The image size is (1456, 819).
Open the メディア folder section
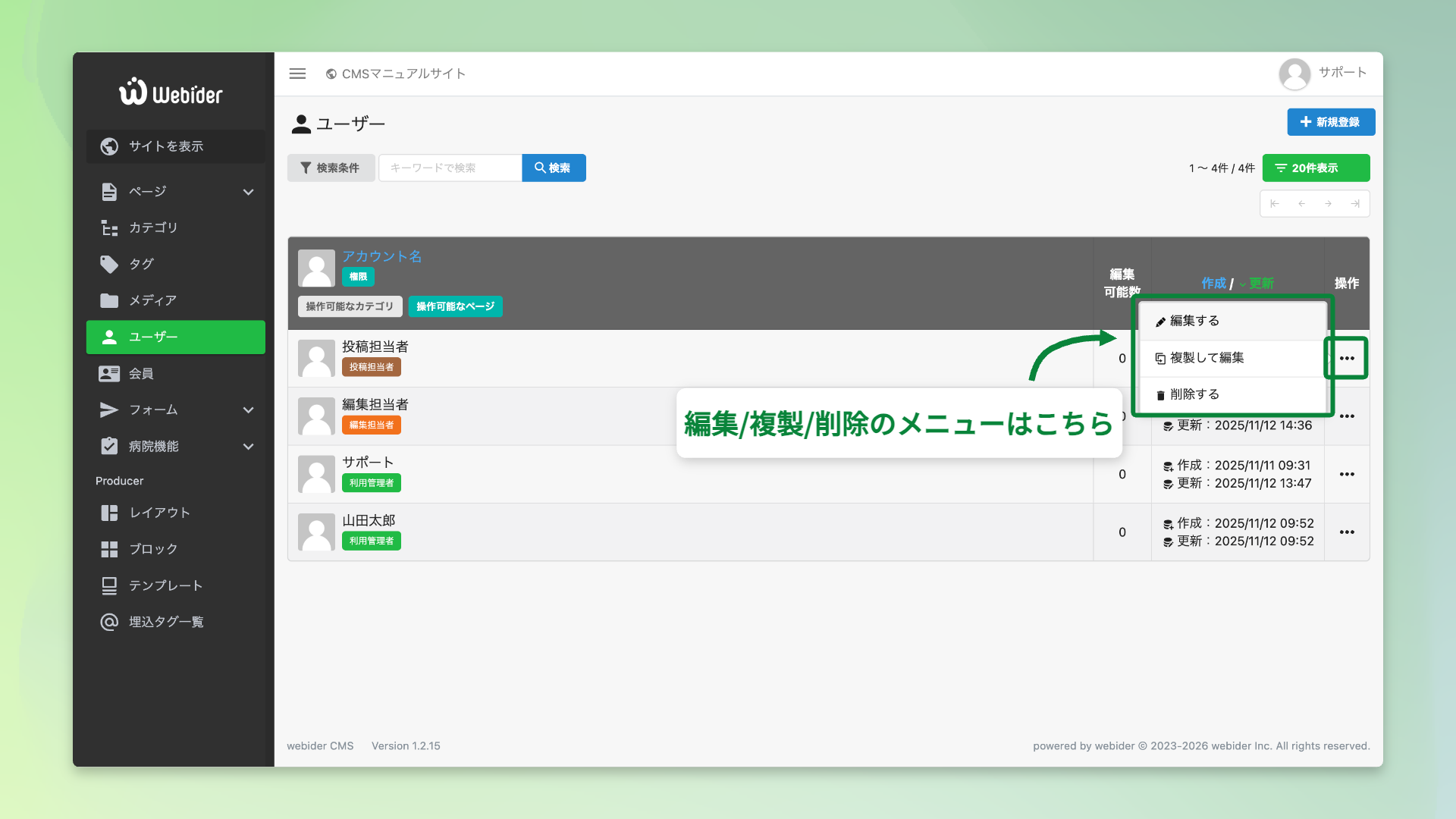pyautogui.click(x=152, y=300)
